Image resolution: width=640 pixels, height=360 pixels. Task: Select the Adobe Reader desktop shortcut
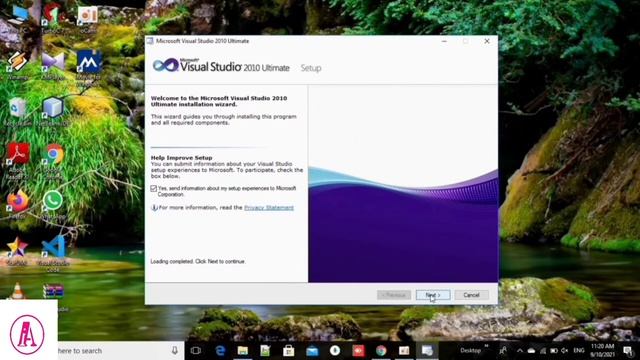click(x=18, y=160)
